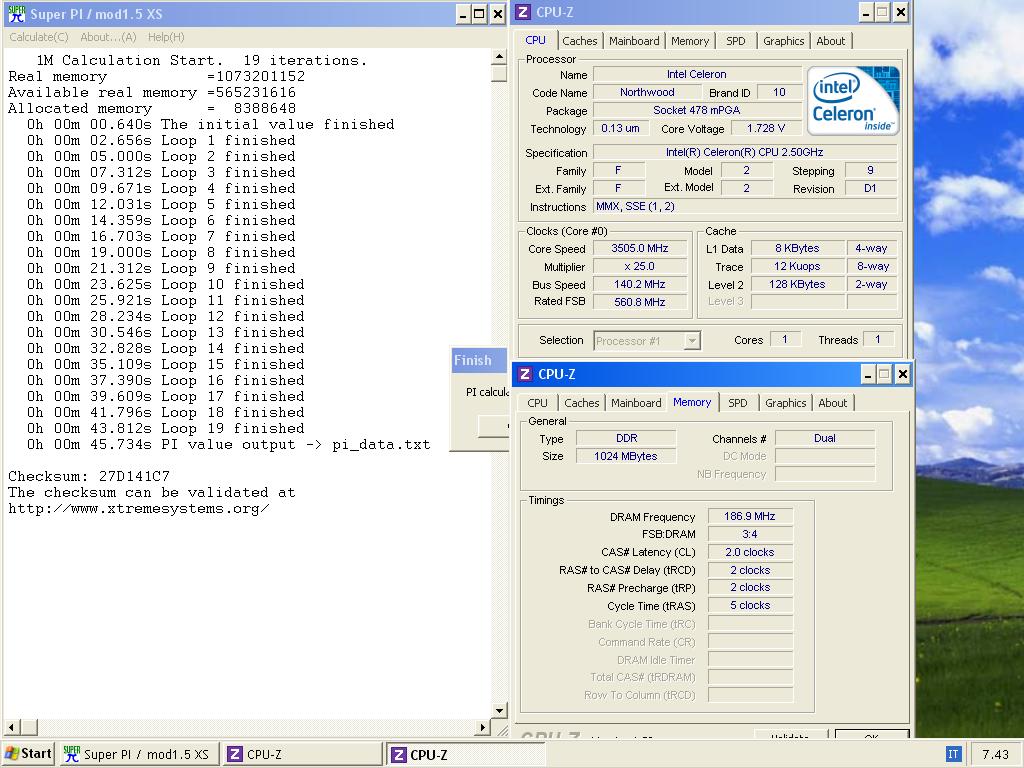Click the system tray clock 7.43
This screenshot has width=1024, height=768.
[x=995, y=754]
